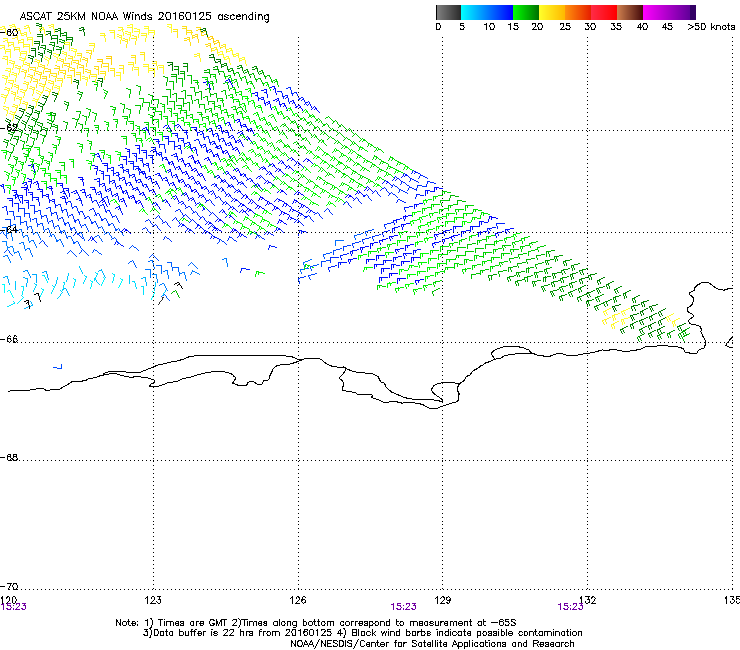This screenshot has width=740, height=650.
Task: Click the '-62' latitude label
Action: (9, 128)
